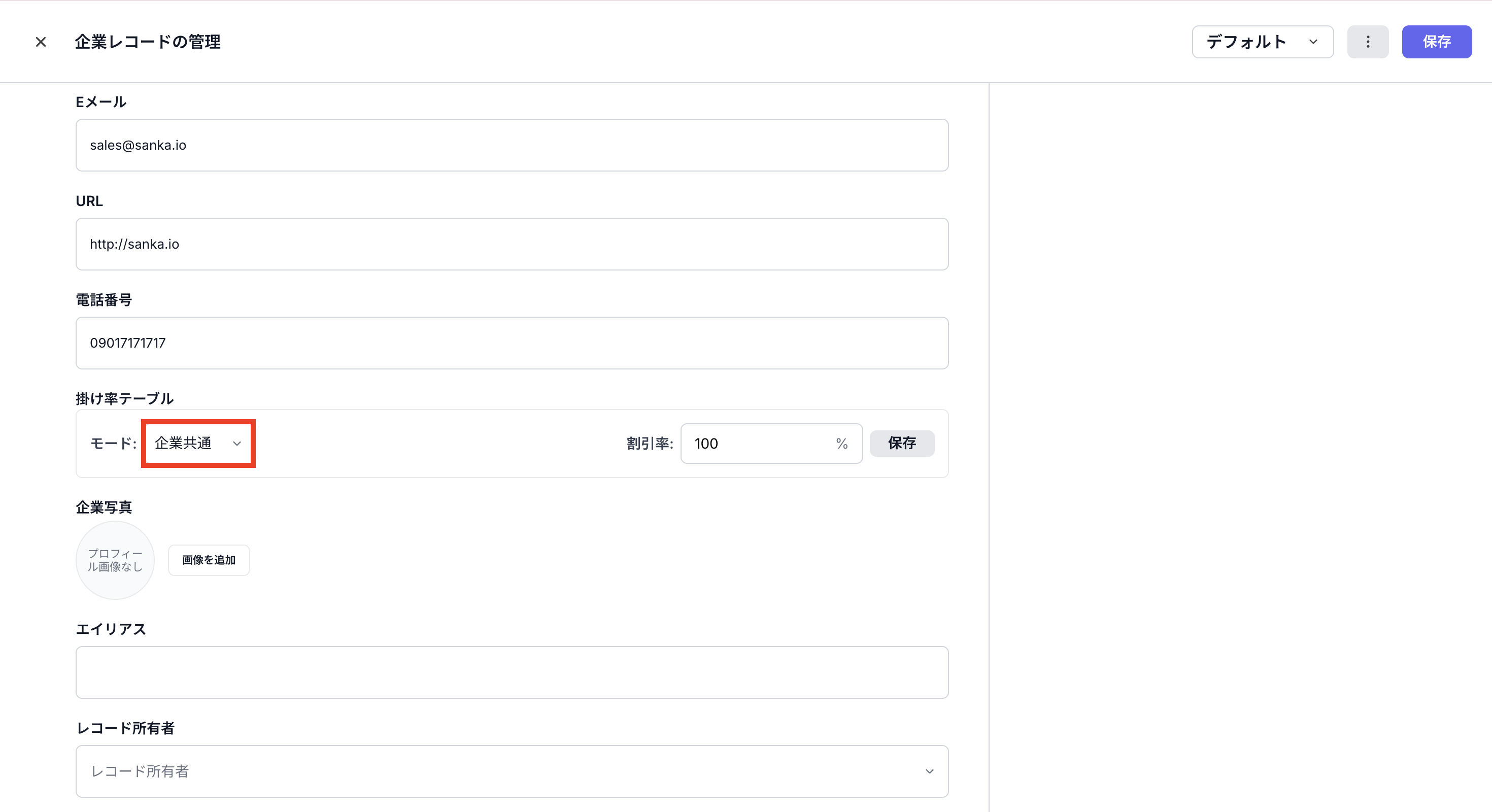Screen dimensions: 1492x812
Task: Focus the Eメール input field
Action: 512,145
